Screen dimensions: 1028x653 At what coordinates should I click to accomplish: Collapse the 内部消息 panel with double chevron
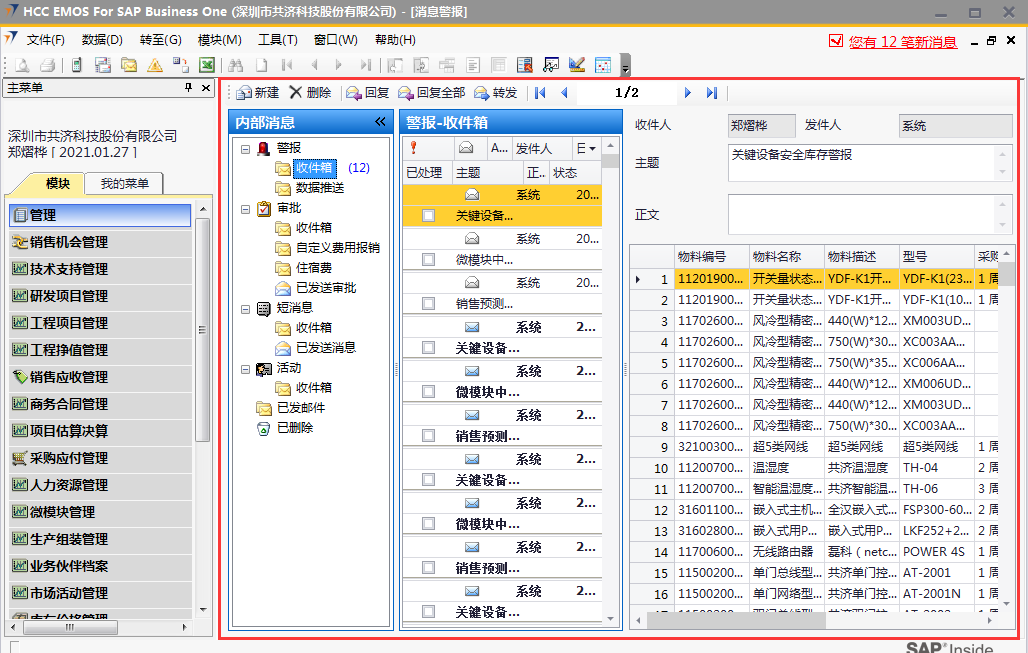pyautogui.click(x=380, y=122)
